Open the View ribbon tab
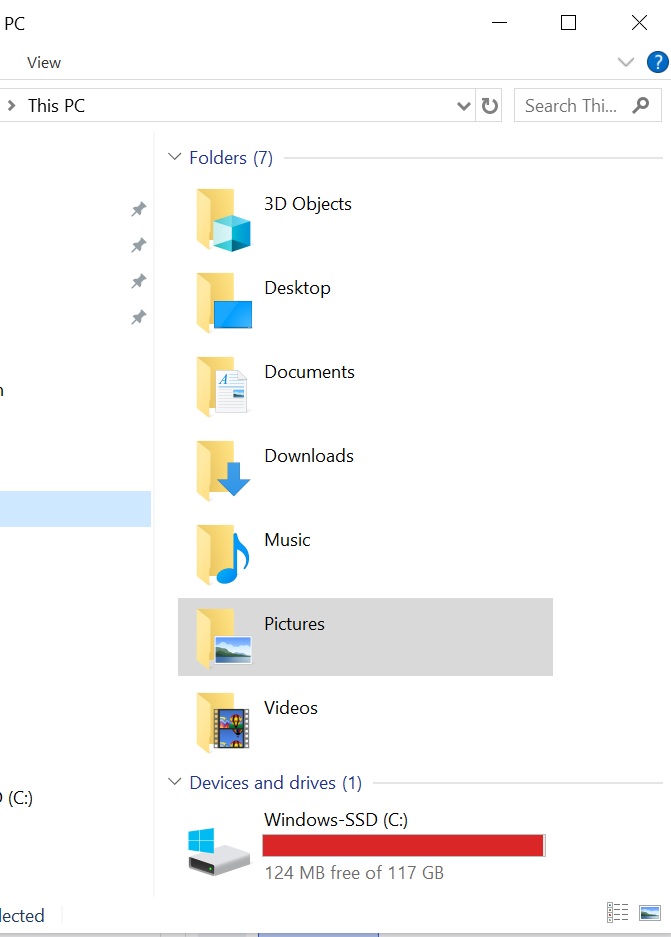 click(x=44, y=63)
